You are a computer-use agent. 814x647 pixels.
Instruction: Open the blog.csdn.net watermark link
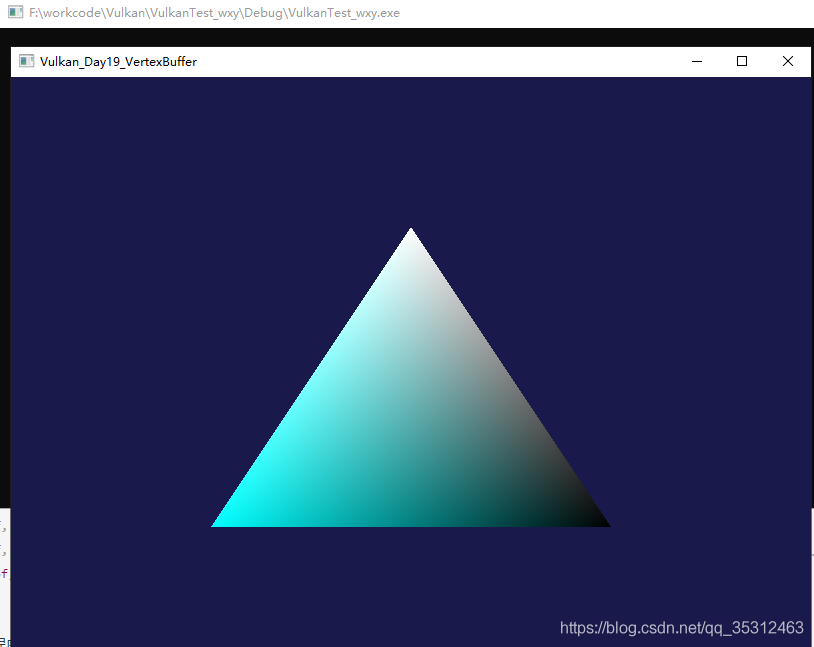pos(681,628)
